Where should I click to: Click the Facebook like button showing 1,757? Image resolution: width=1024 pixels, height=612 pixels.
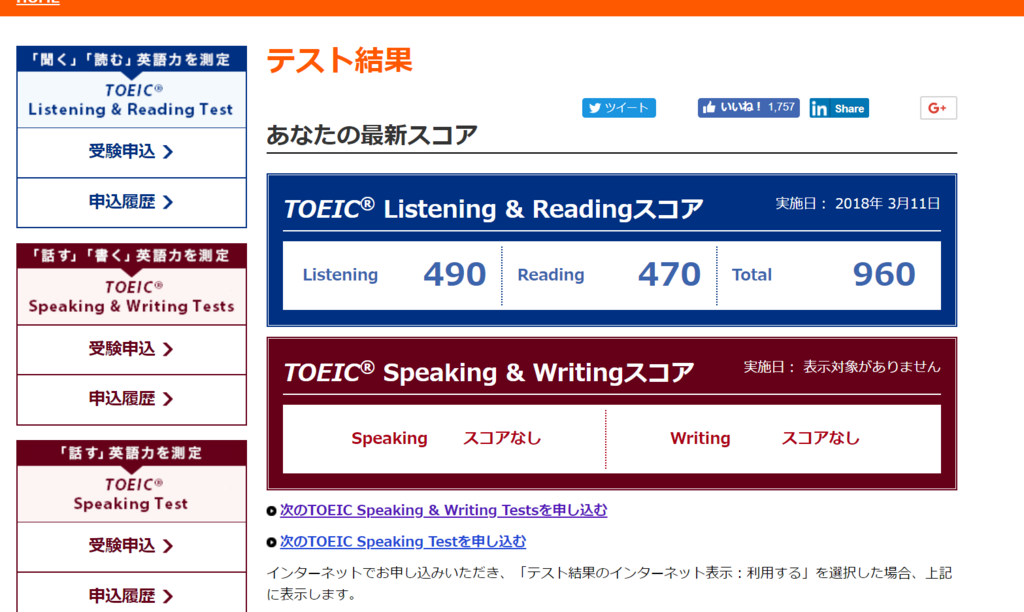pyautogui.click(x=748, y=108)
